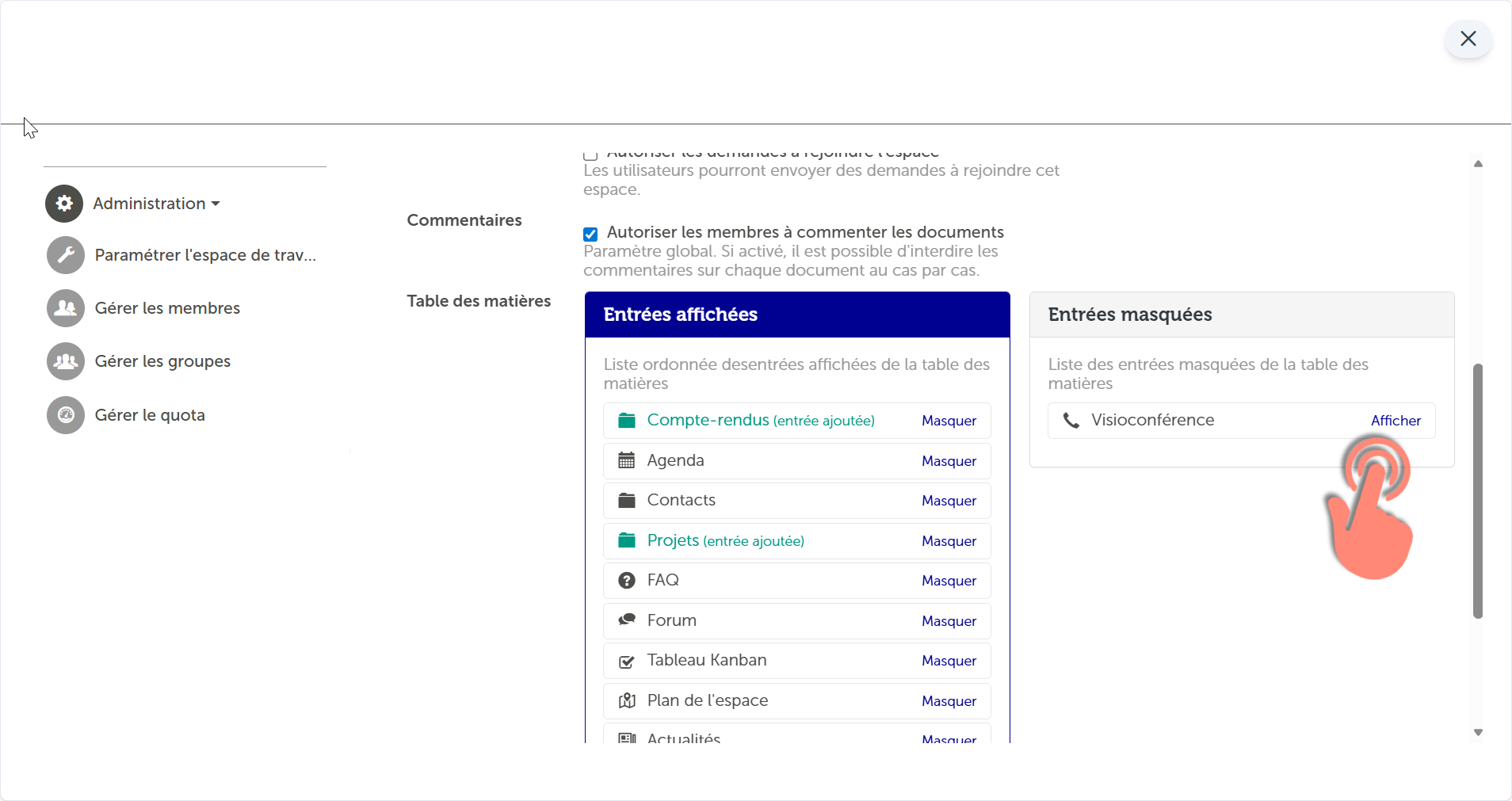Hide the Tableau Kanban entry with Masquer
The height and width of the screenshot is (801, 1512).
(x=949, y=661)
